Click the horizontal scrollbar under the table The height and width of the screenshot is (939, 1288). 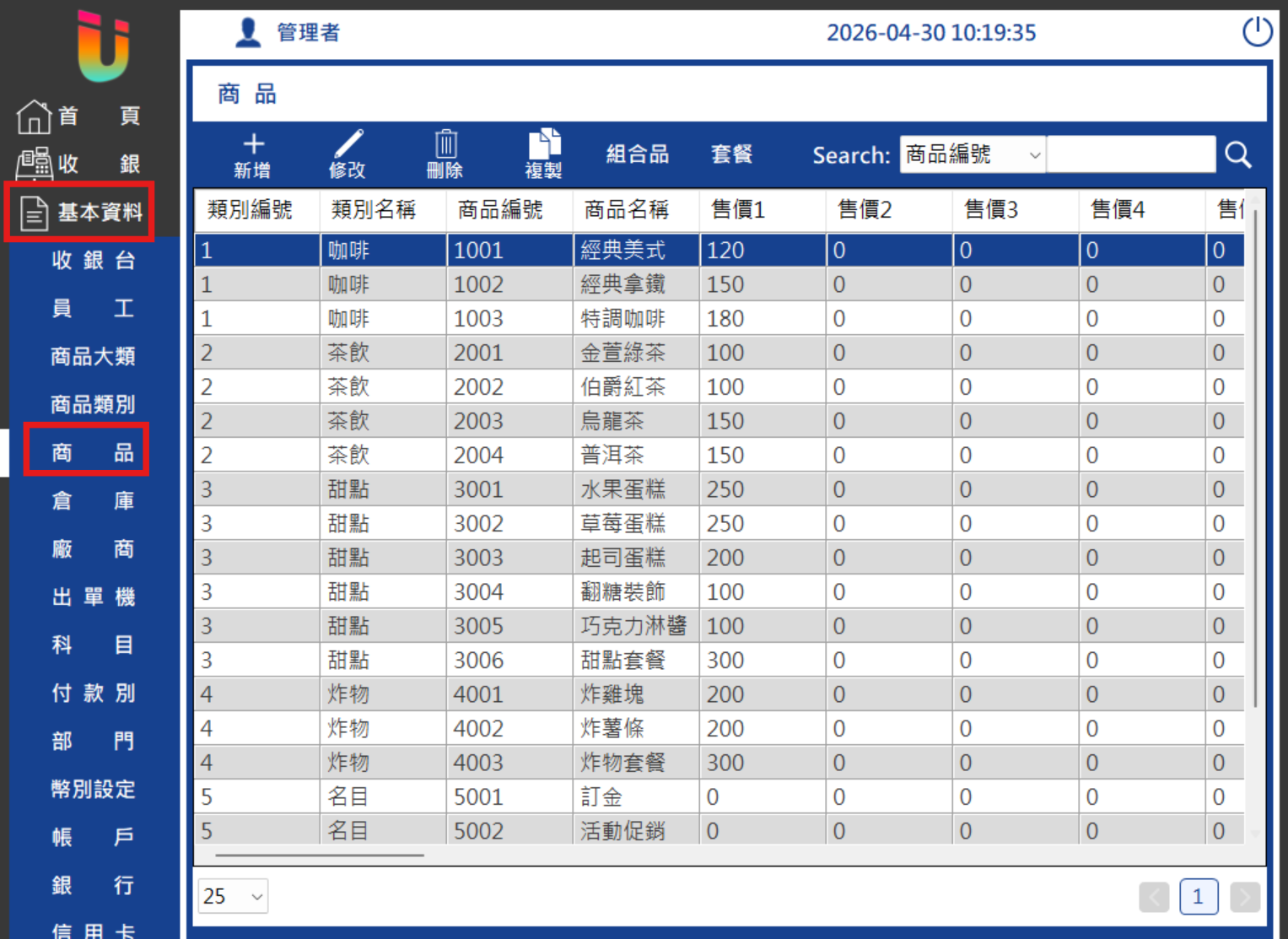[320, 855]
